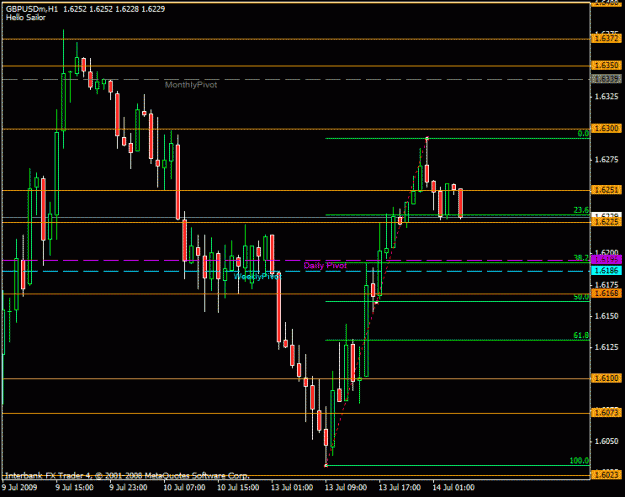Click the '13 Jul 01:00' time axis label

click(292, 488)
